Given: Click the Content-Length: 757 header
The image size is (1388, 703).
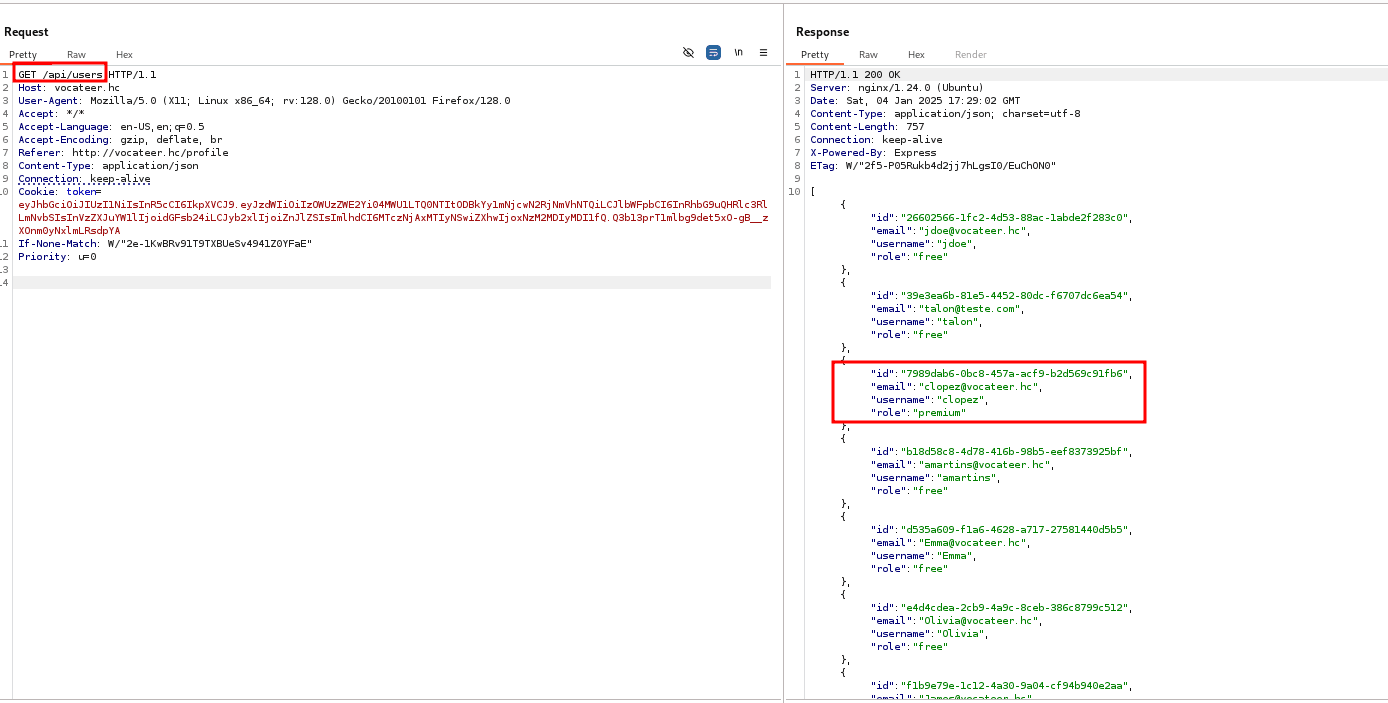Looking at the screenshot, I should click(867, 127).
